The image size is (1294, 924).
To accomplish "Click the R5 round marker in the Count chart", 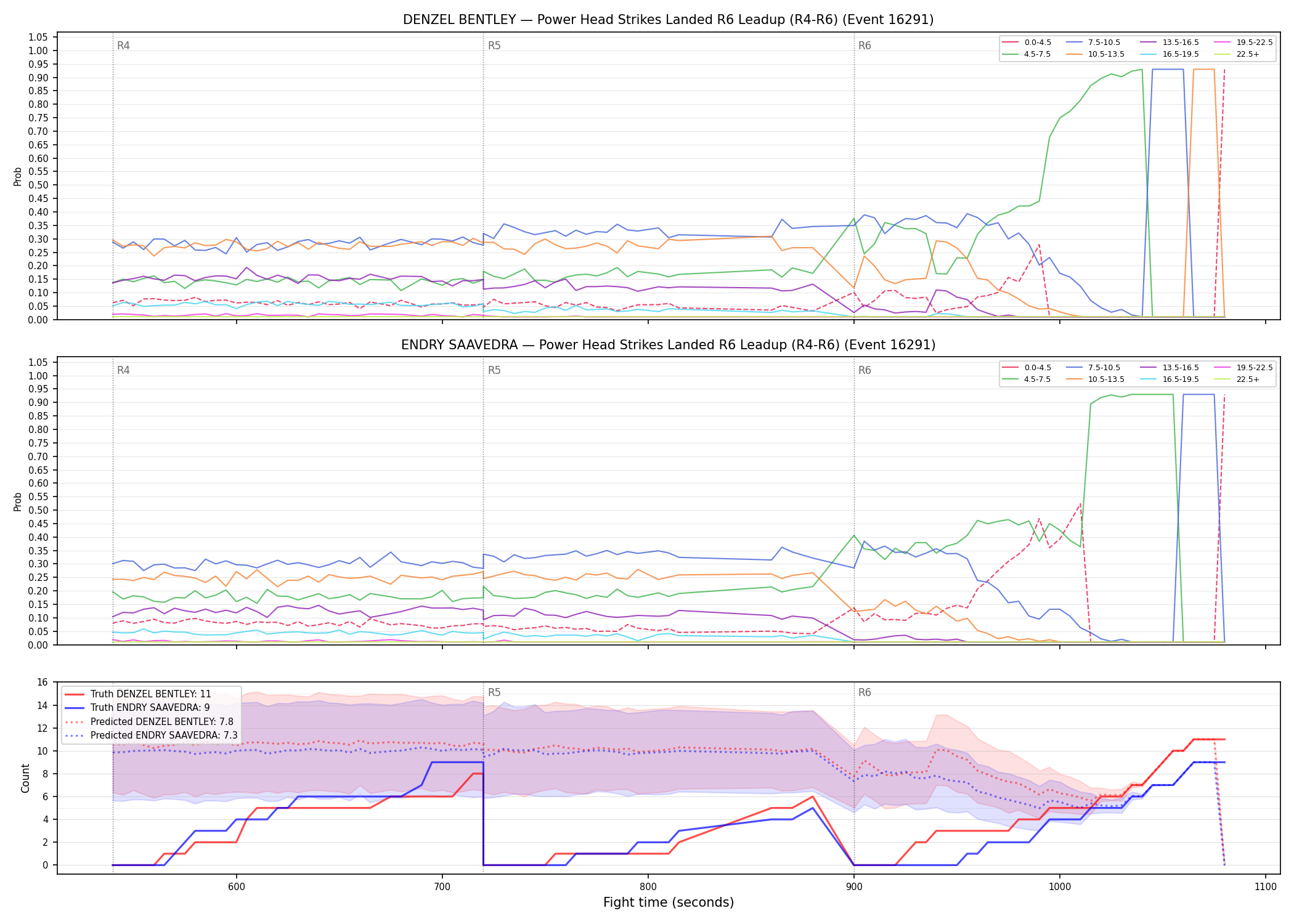I will tap(494, 692).
